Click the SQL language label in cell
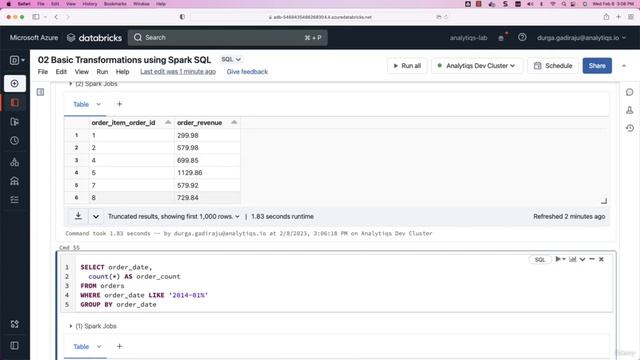The image size is (640, 360). [540, 260]
